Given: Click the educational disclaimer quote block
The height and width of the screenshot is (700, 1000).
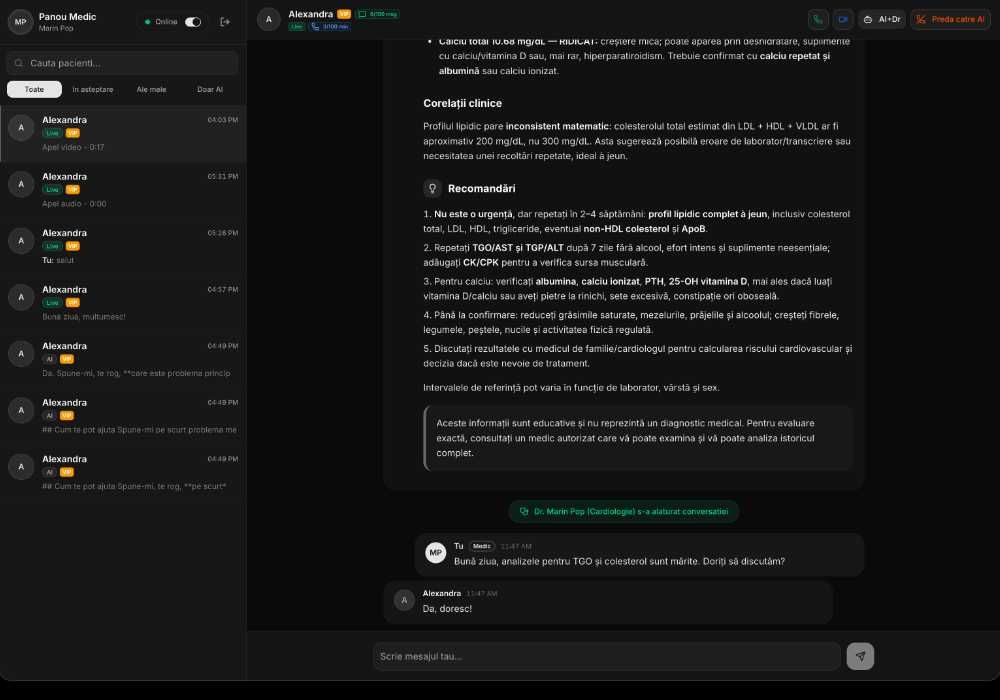Looking at the screenshot, I should pyautogui.click(x=638, y=438).
